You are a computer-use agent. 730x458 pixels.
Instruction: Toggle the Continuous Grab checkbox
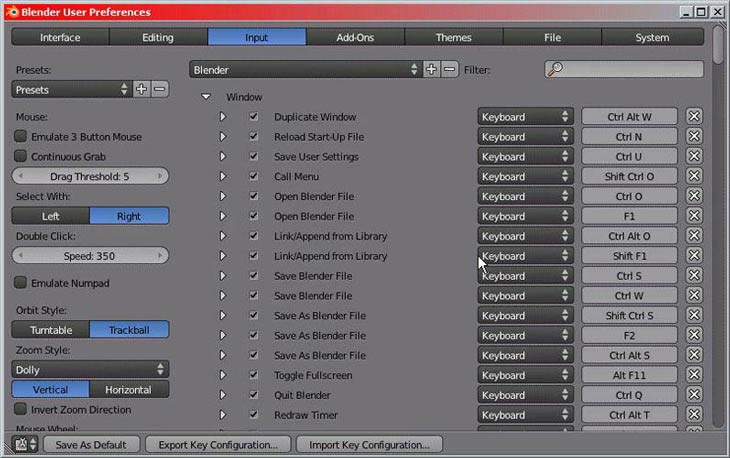tap(20, 157)
